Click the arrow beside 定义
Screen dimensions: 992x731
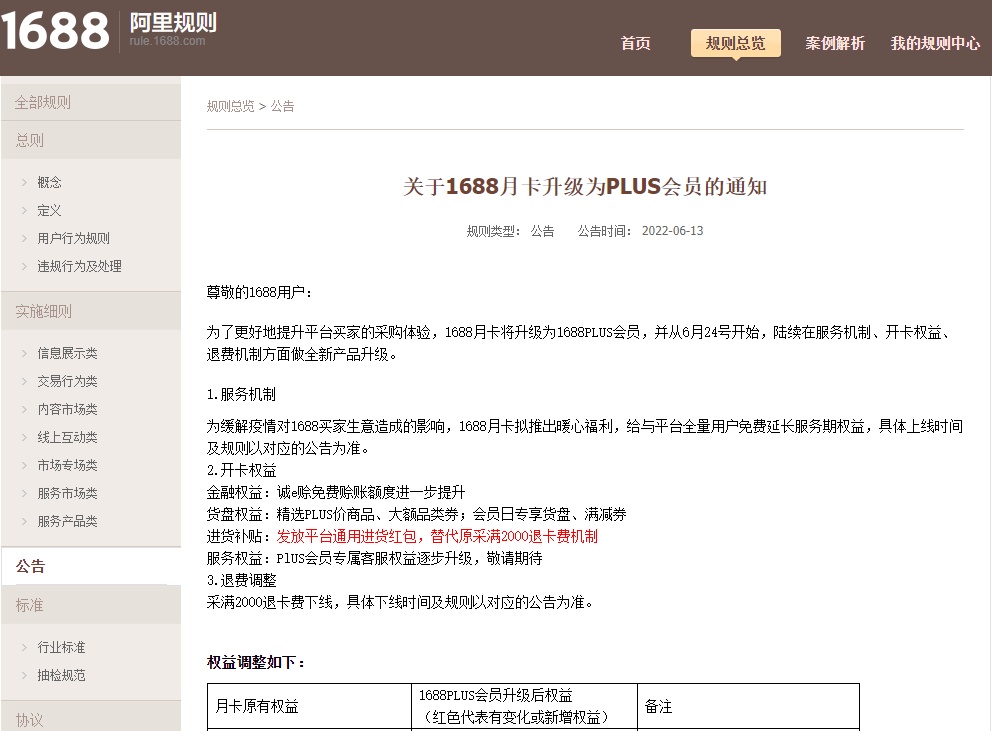(x=24, y=210)
